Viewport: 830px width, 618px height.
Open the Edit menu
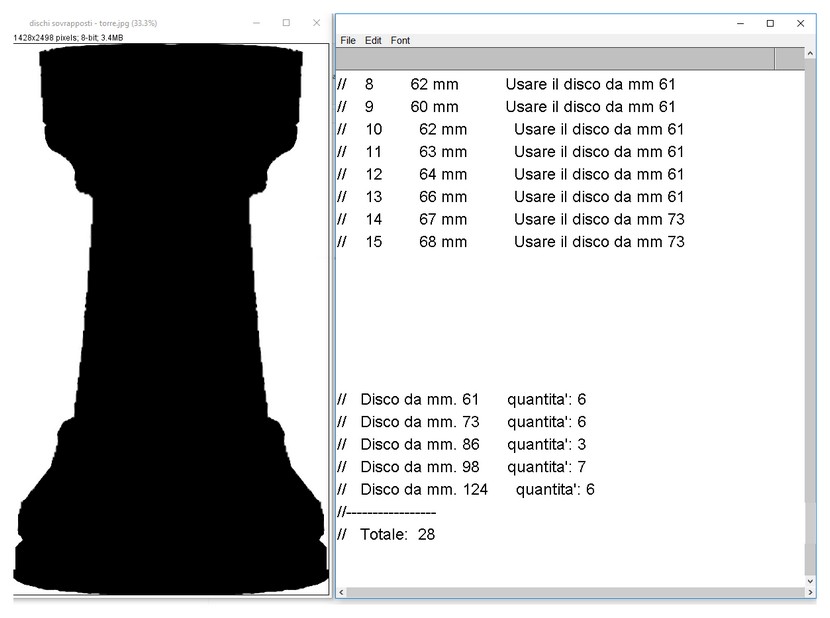(x=373, y=41)
